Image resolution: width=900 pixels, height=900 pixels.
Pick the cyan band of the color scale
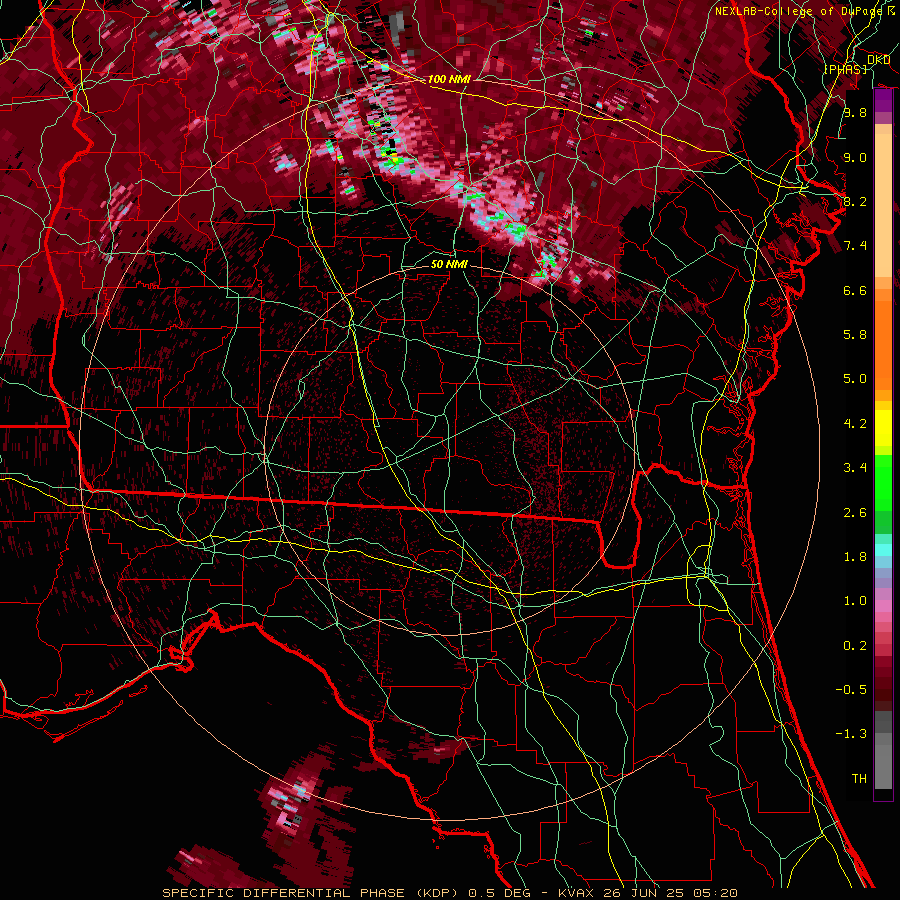point(883,550)
